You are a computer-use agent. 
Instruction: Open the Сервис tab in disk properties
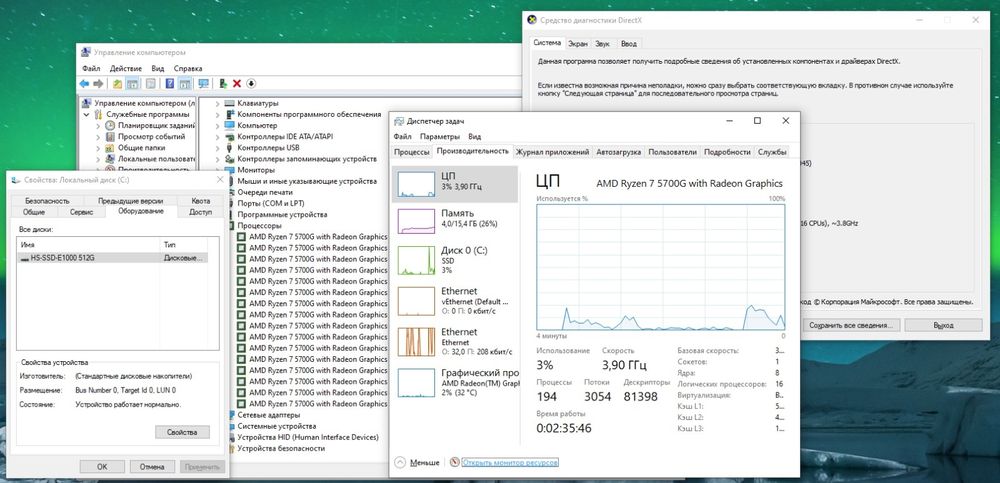pyautogui.click(x=82, y=212)
